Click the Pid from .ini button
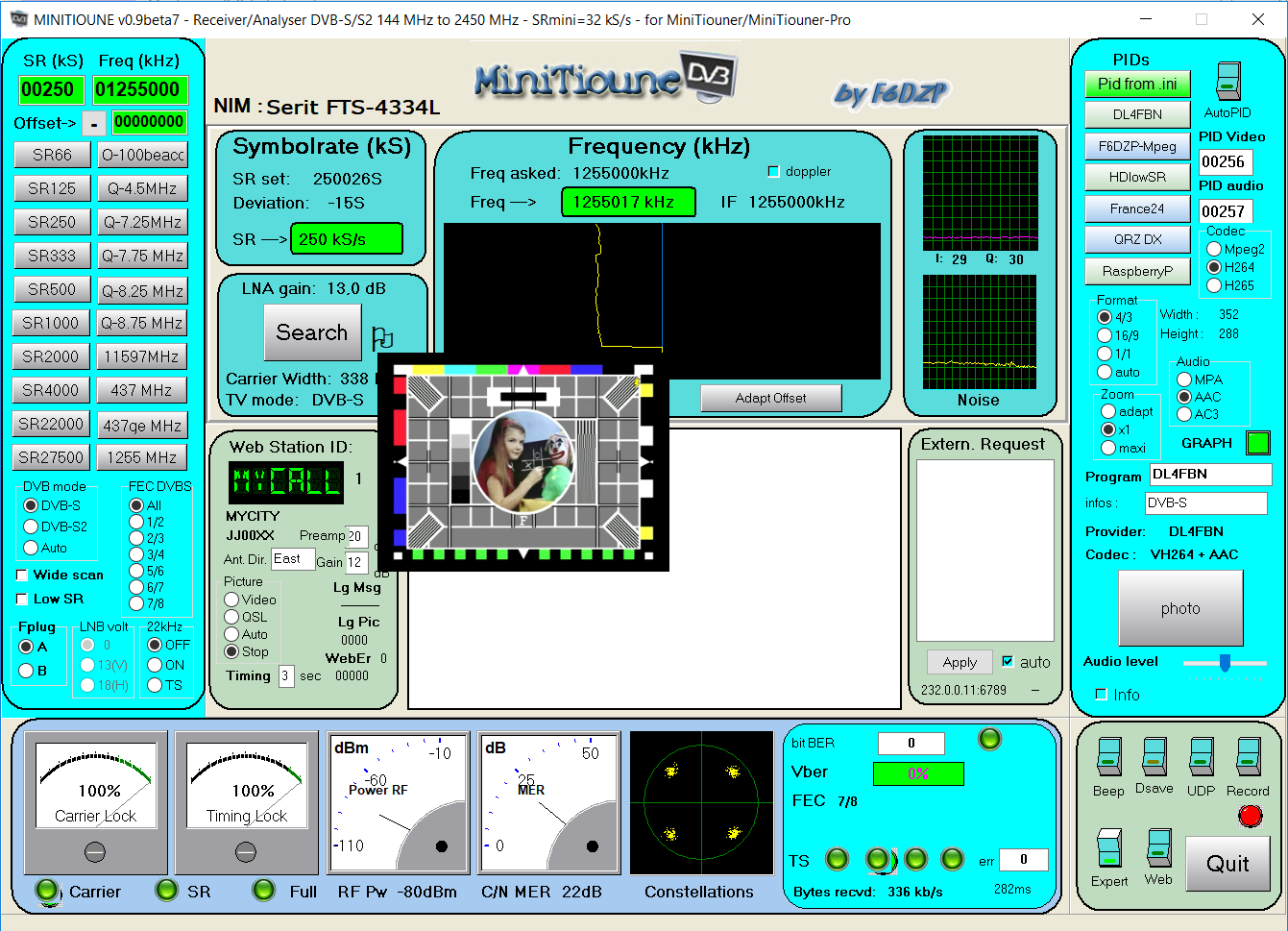The height and width of the screenshot is (931, 1288). coord(1137,85)
